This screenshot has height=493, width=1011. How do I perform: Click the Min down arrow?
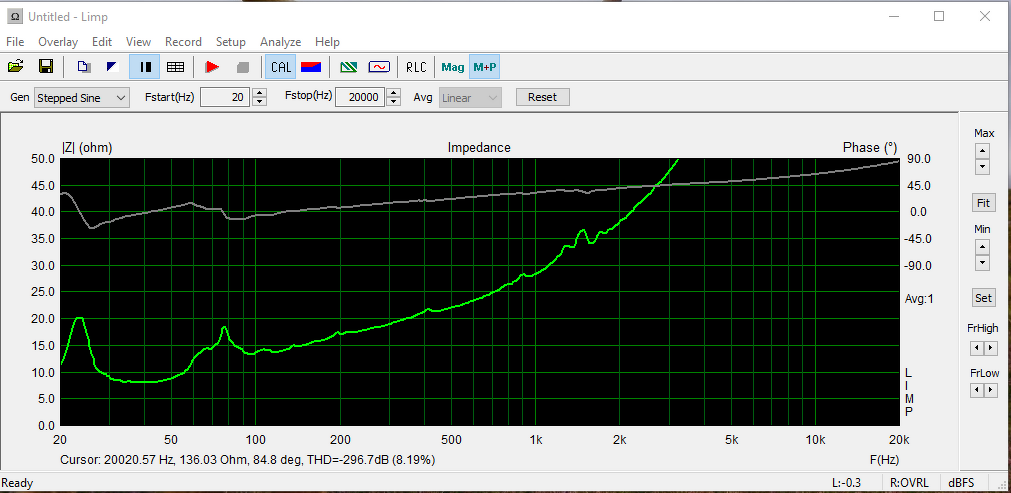tap(982, 263)
